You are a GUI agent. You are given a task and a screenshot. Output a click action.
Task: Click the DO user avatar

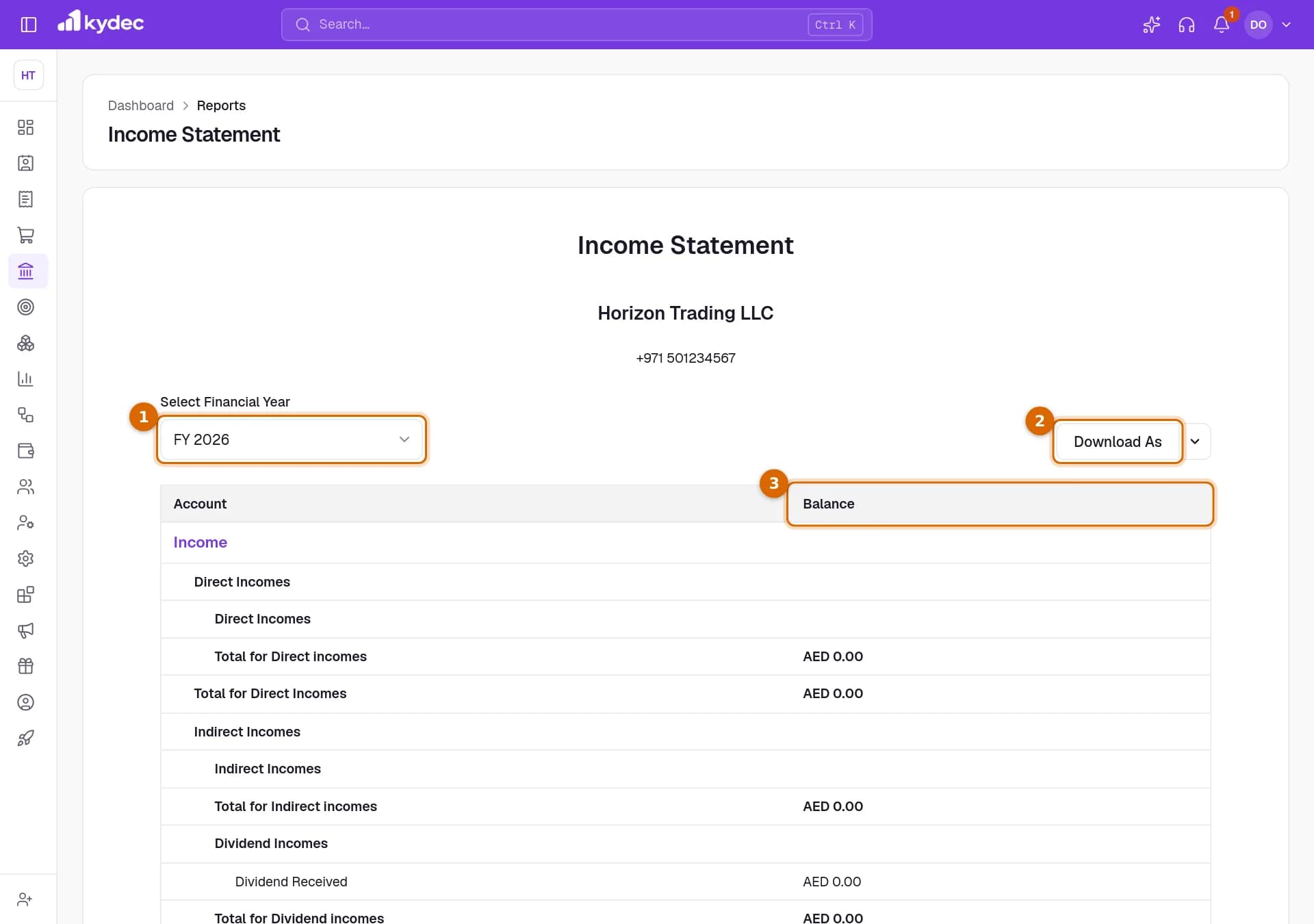coord(1258,25)
